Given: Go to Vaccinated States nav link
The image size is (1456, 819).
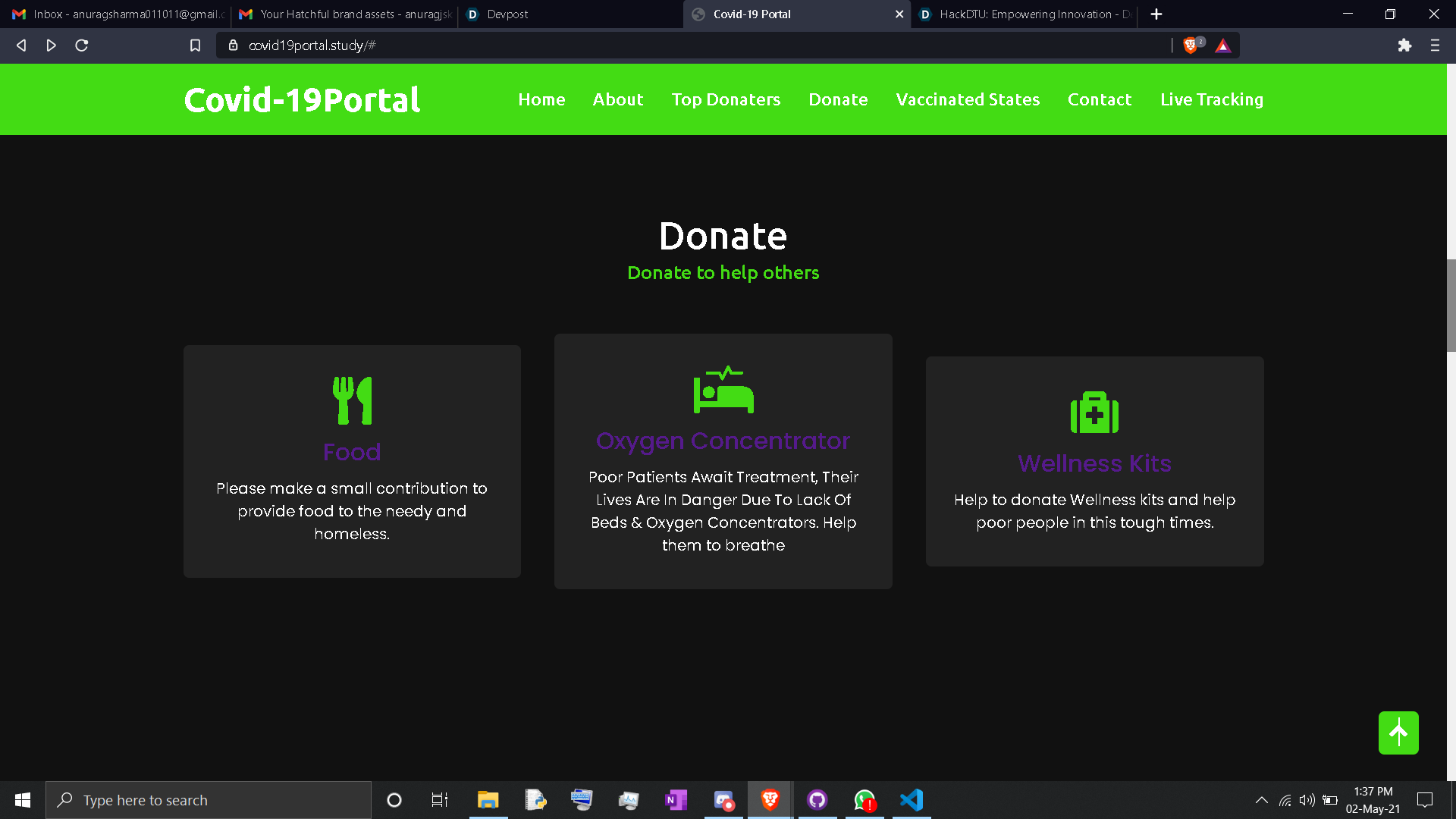Looking at the screenshot, I should coord(968,99).
